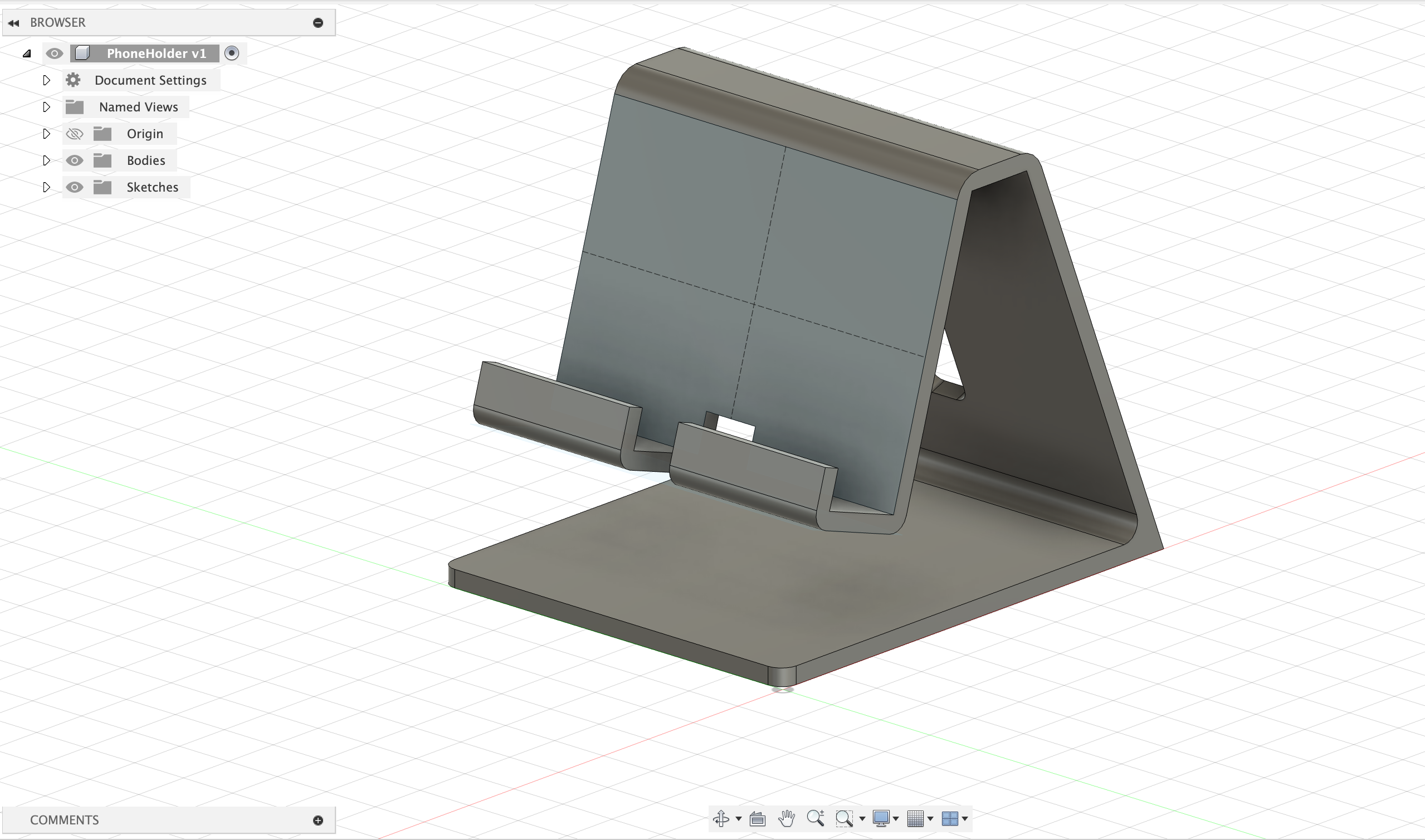This screenshot has height=840, width=1425.
Task: Minimize the Browser panel minus button
Action: point(318,23)
